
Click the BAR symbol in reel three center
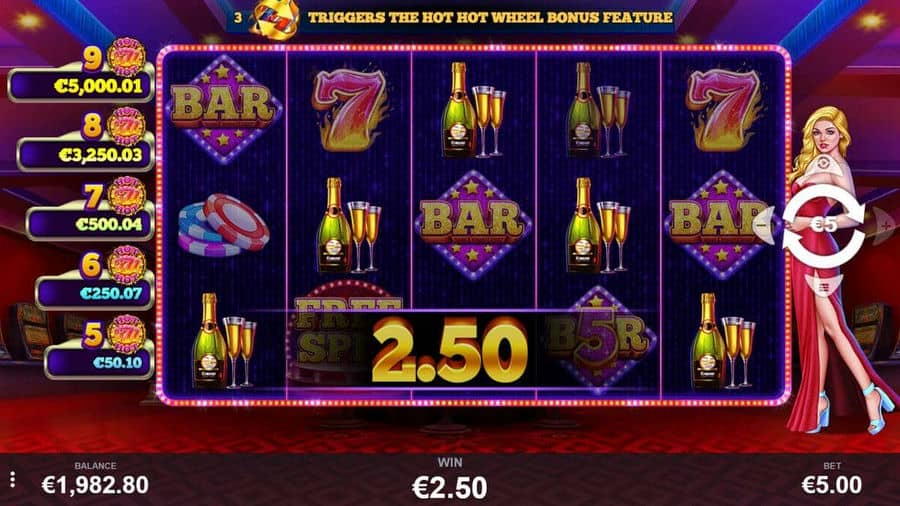[473, 224]
